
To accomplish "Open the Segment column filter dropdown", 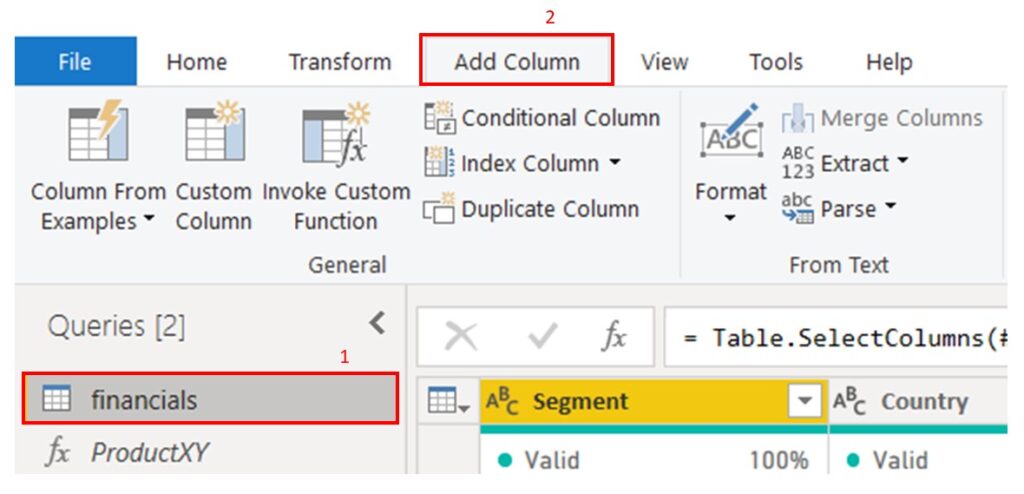I will point(803,402).
